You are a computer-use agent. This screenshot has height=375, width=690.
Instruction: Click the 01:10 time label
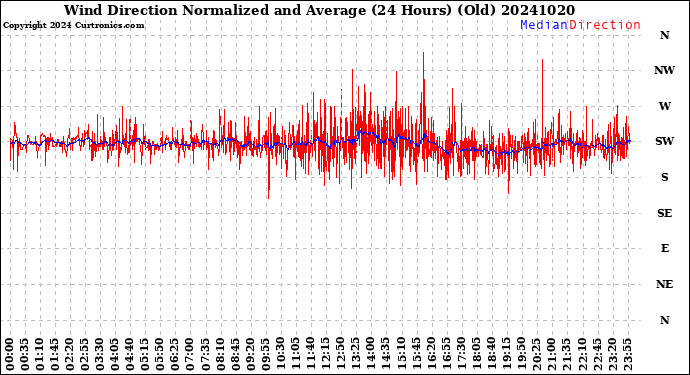[x=40, y=354]
